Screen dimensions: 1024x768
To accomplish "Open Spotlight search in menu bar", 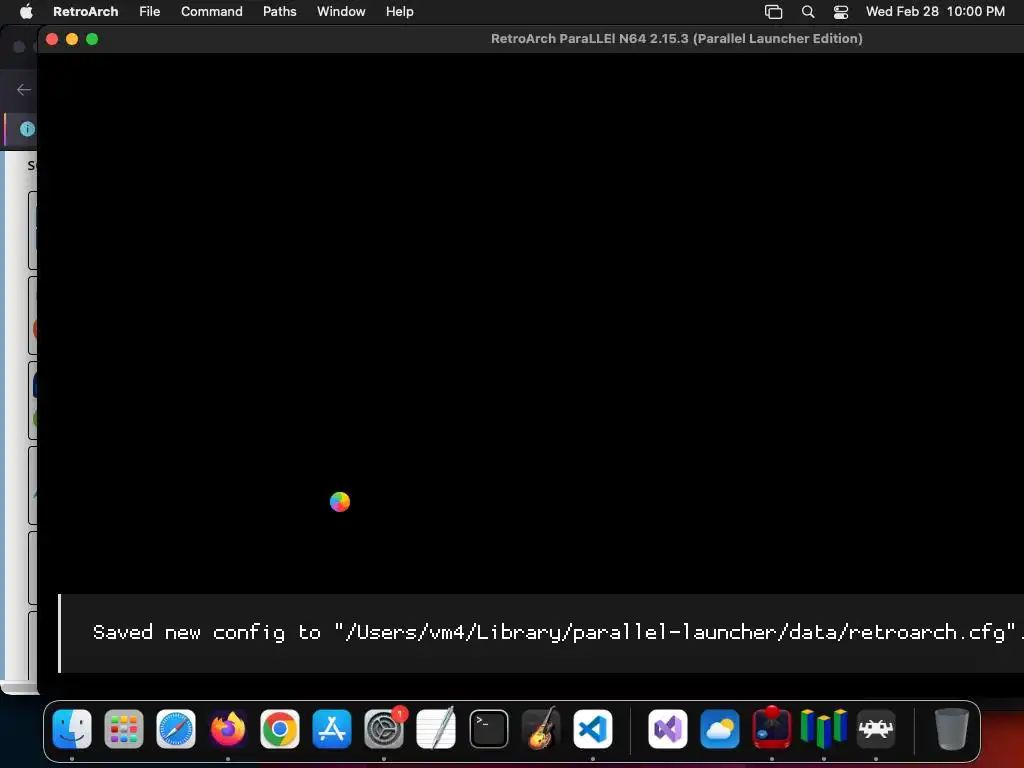I will click(808, 11).
